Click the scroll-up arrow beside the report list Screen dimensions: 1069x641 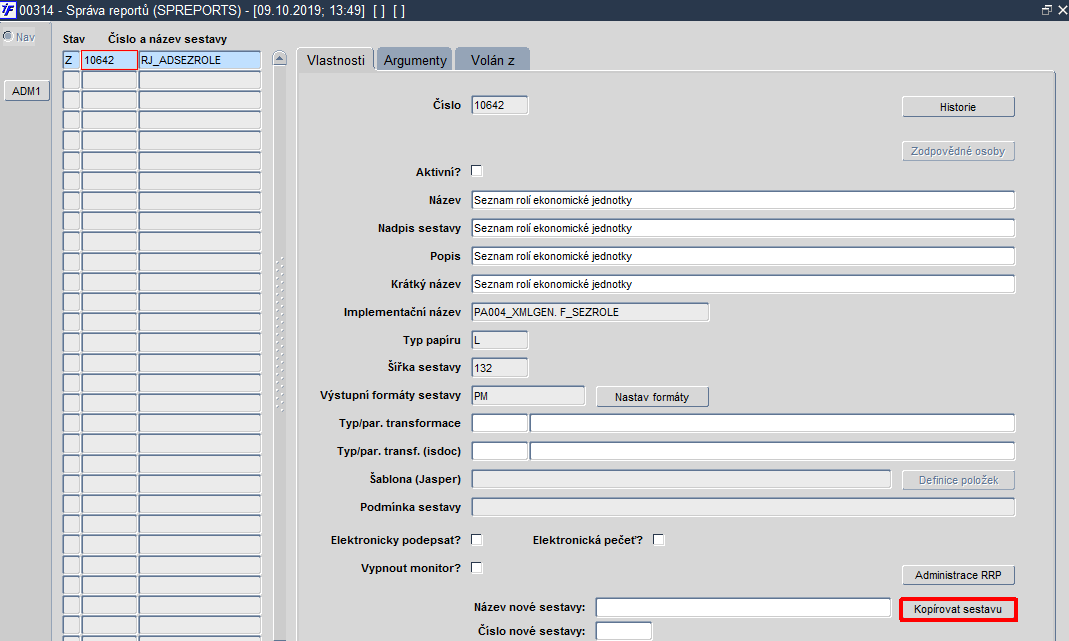(x=280, y=59)
